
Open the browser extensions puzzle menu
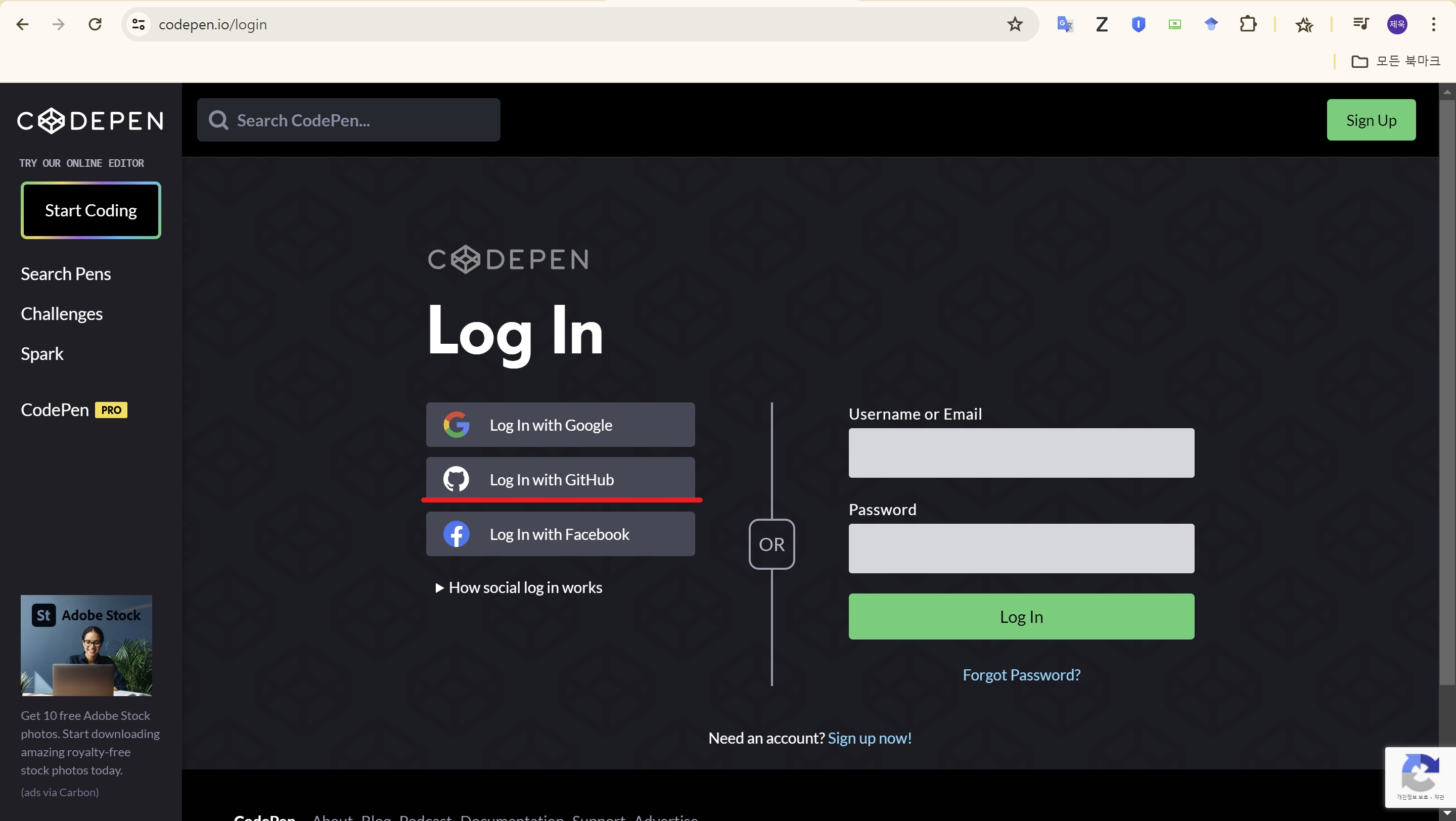coord(1249,24)
